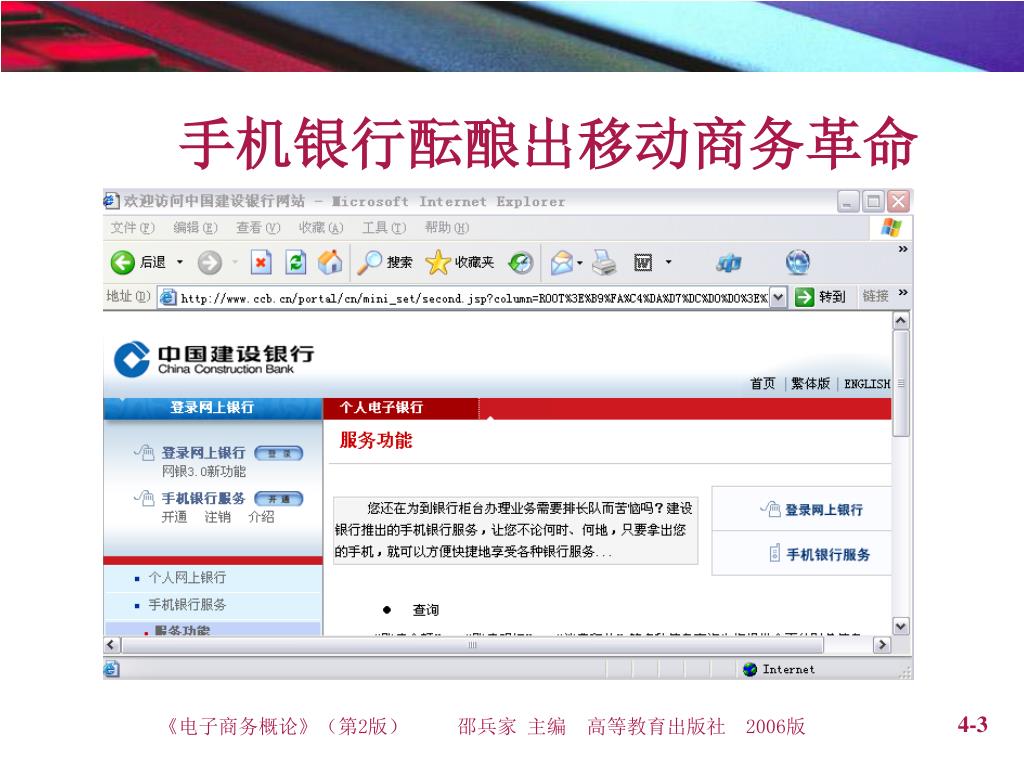Click the Back (后退) arrow icon
Viewport: 1024px width, 768px height.
122,263
